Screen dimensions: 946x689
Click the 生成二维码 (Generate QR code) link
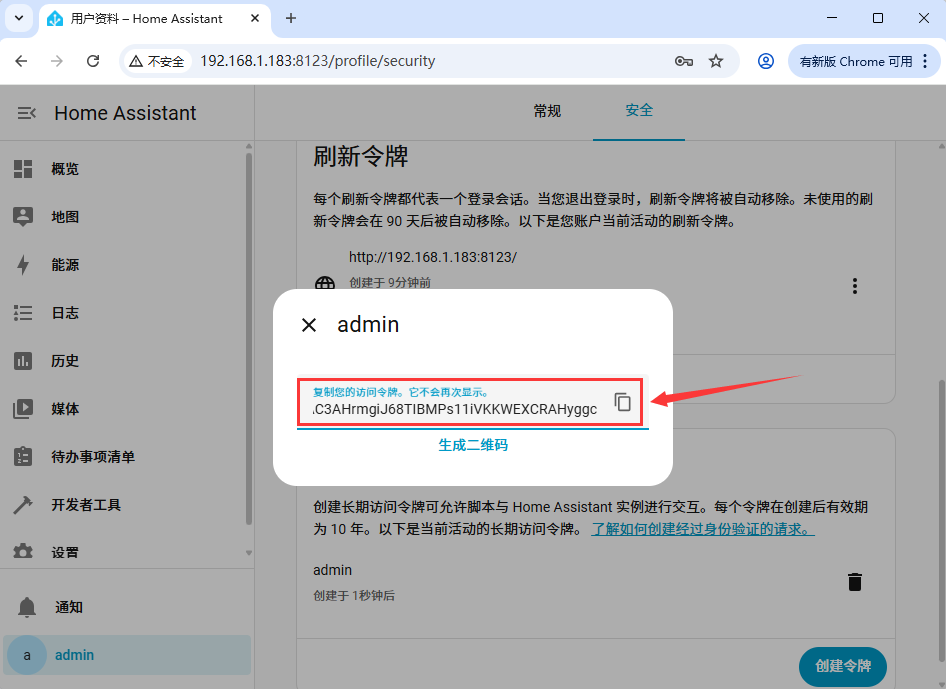[472, 445]
